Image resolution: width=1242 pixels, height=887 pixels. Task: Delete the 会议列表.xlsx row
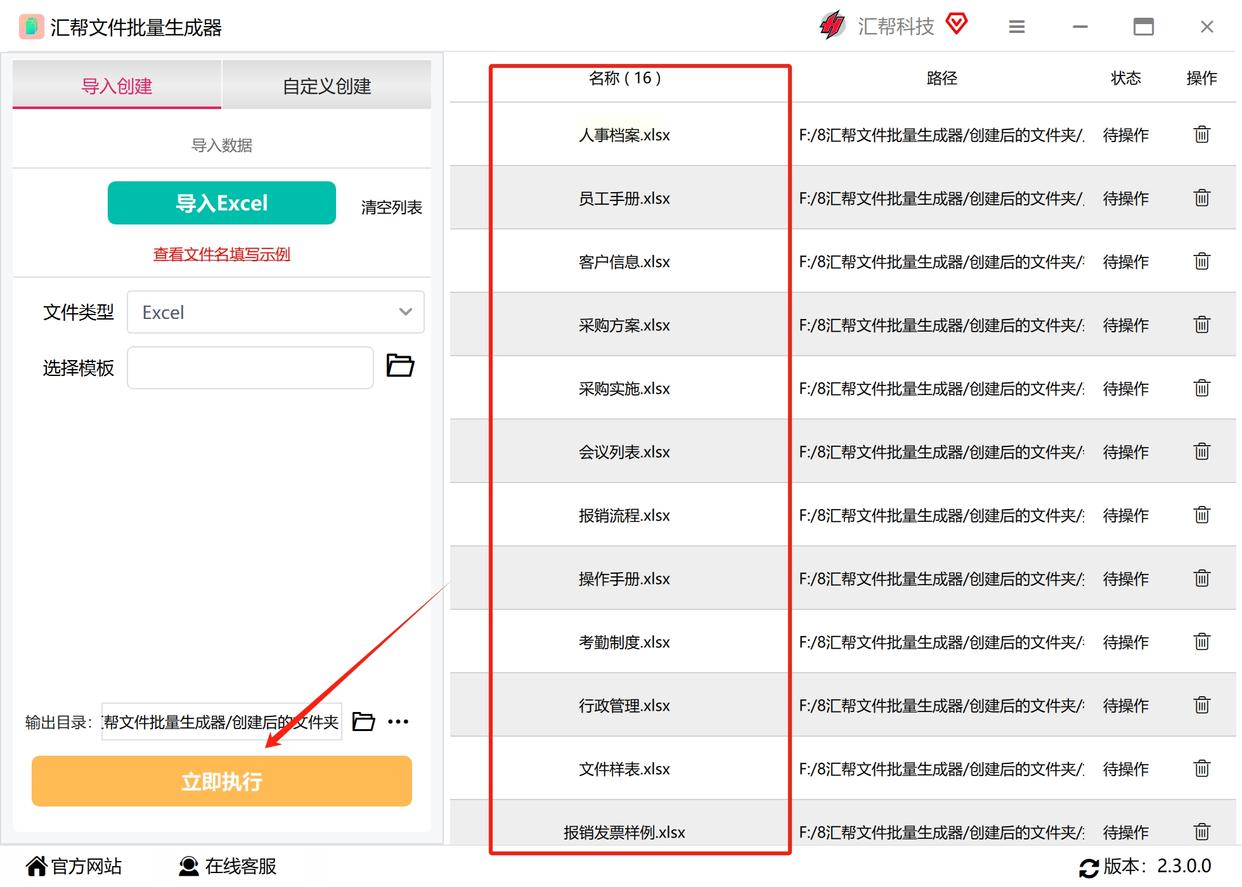(1202, 451)
